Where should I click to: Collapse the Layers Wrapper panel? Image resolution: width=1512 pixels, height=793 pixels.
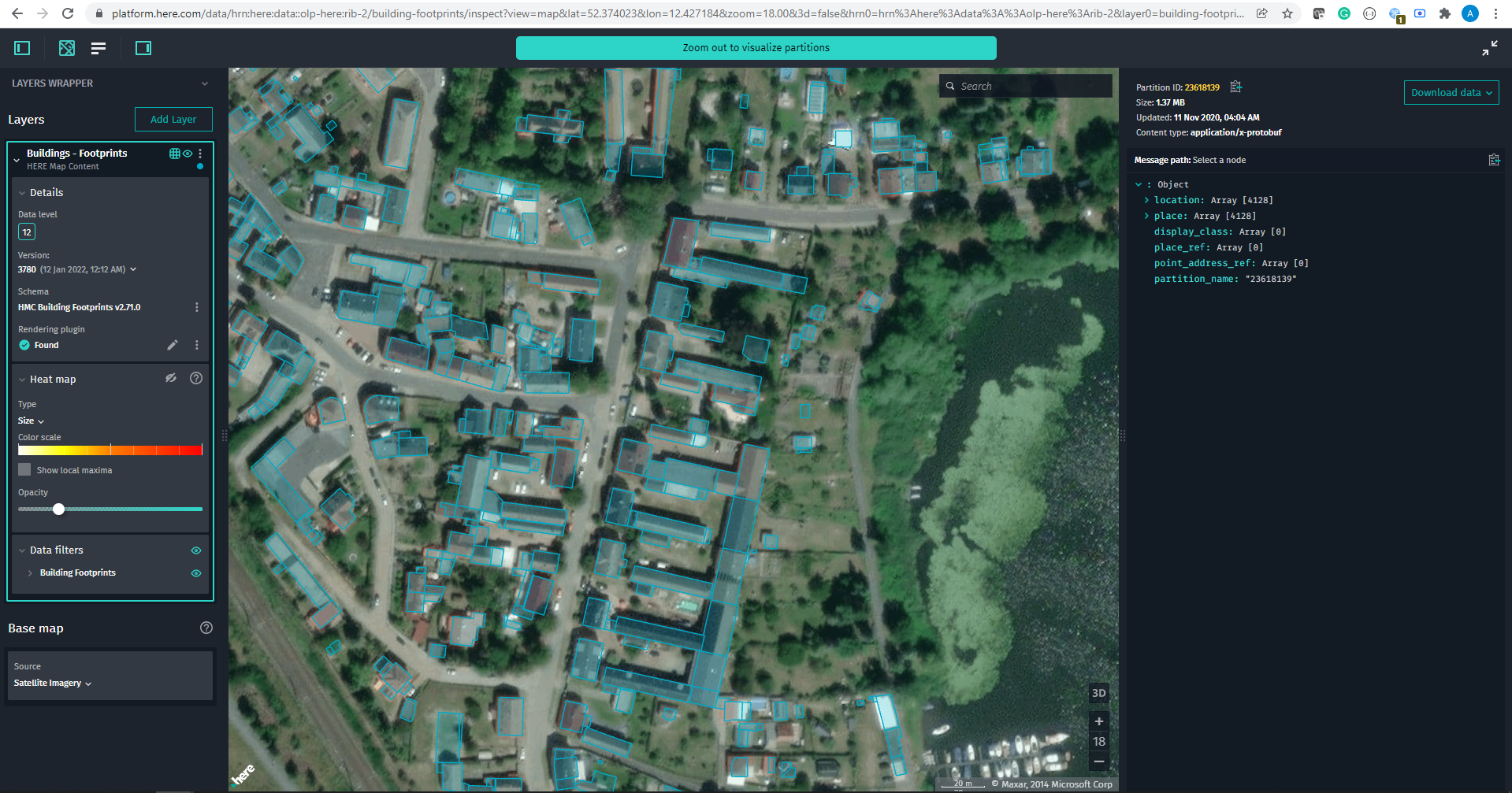[x=205, y=83]
